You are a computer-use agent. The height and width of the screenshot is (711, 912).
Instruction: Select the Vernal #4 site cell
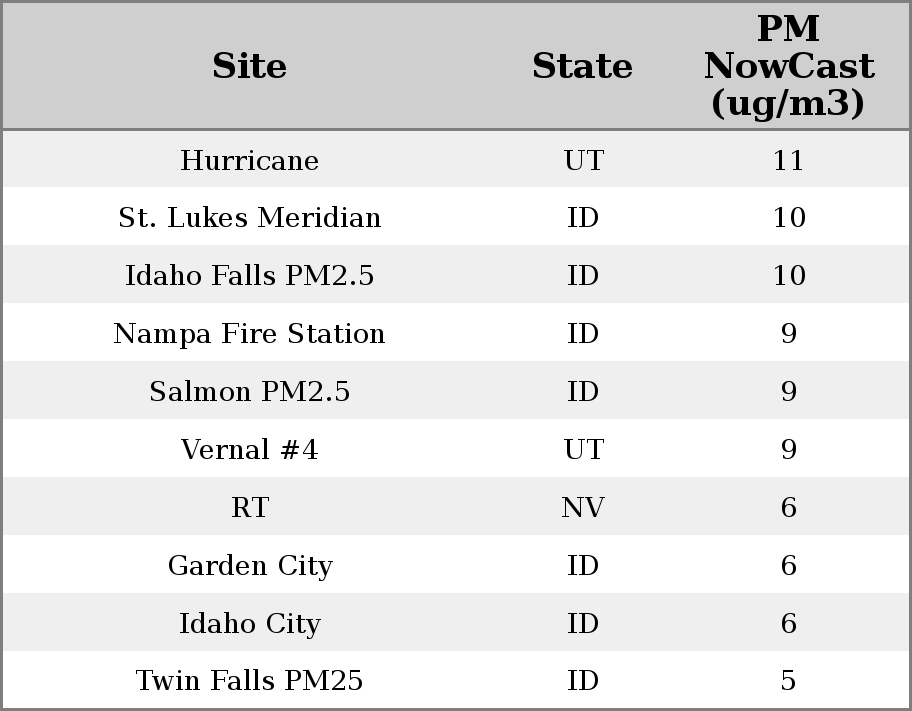(250, 450)
